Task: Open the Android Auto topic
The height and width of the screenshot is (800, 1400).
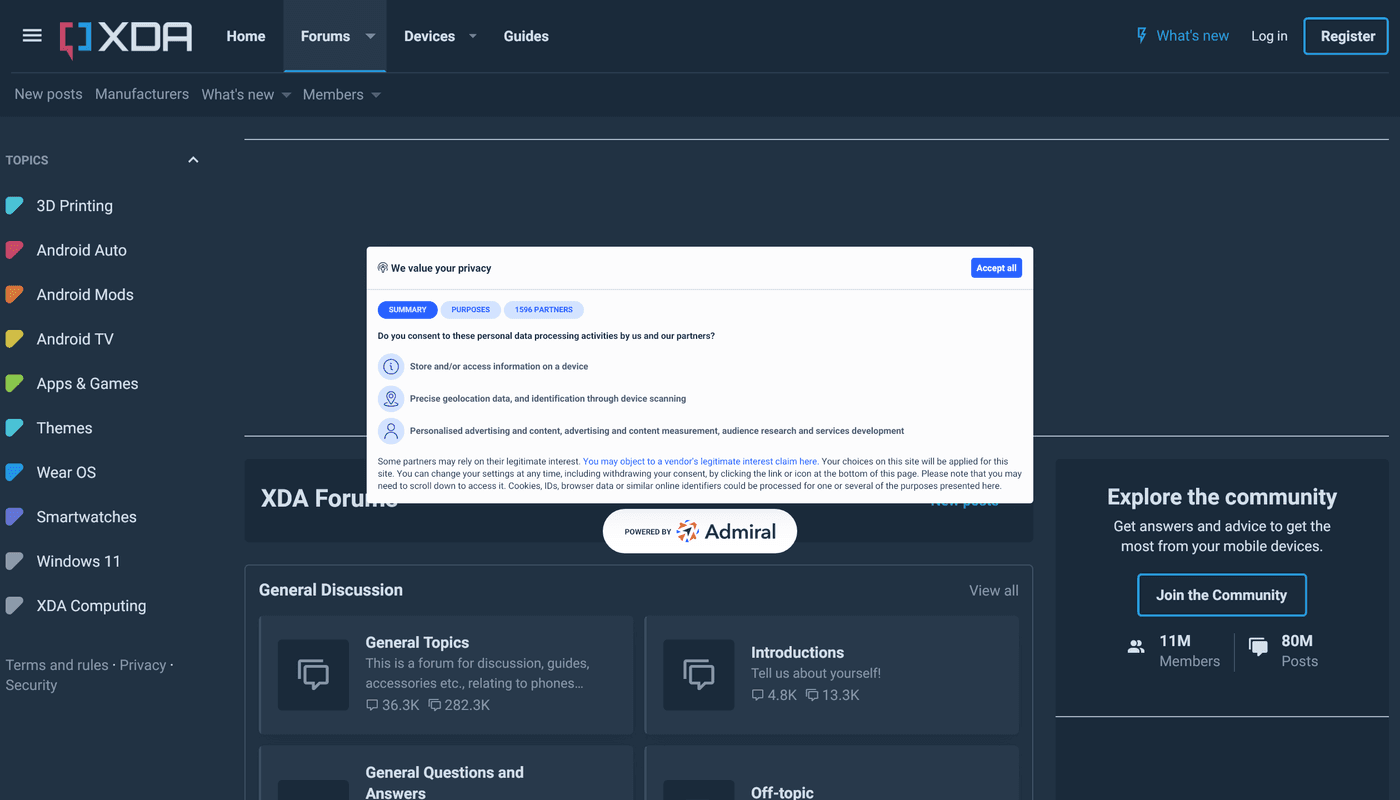Action: 82,250
